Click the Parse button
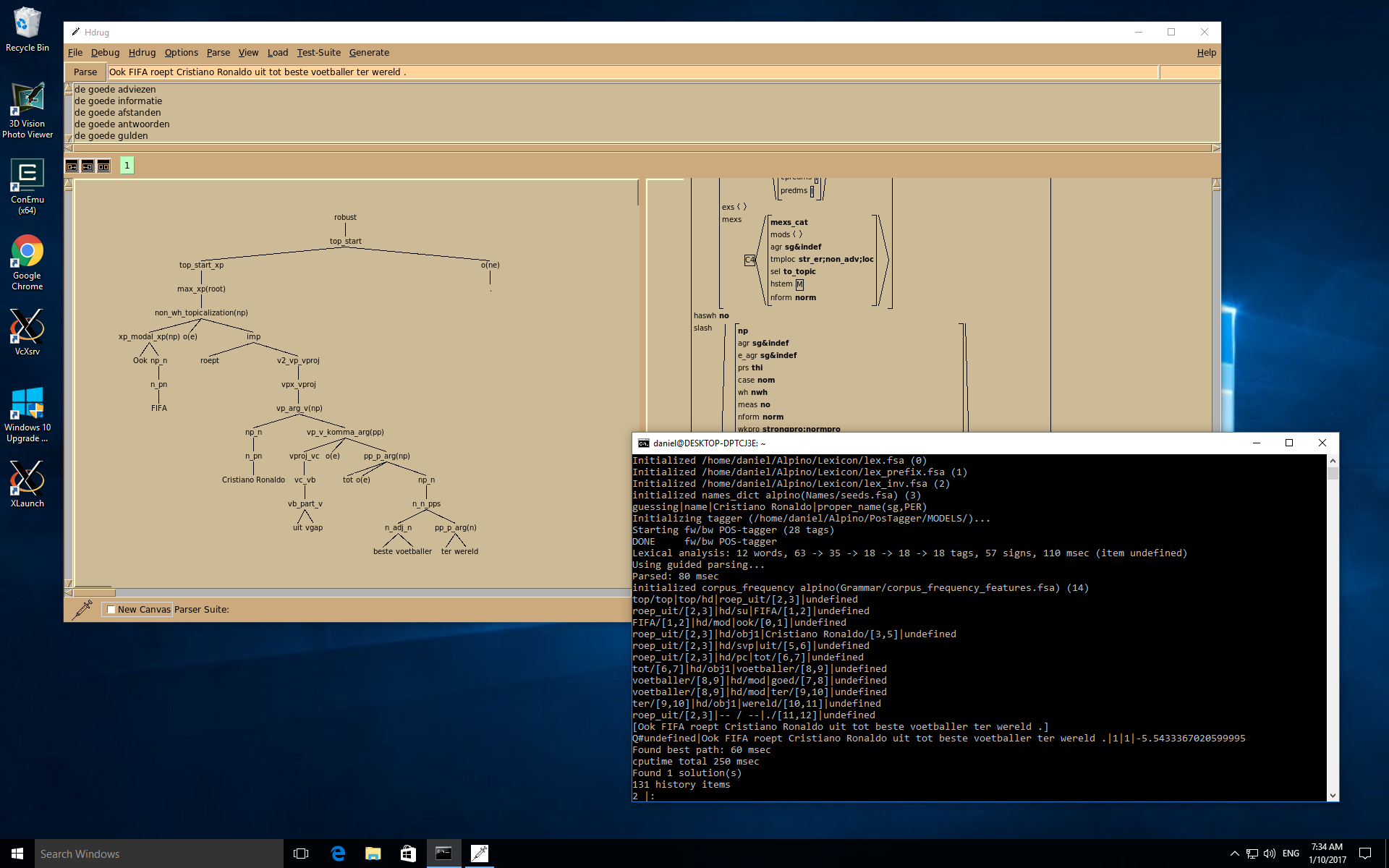 point(85,72)
